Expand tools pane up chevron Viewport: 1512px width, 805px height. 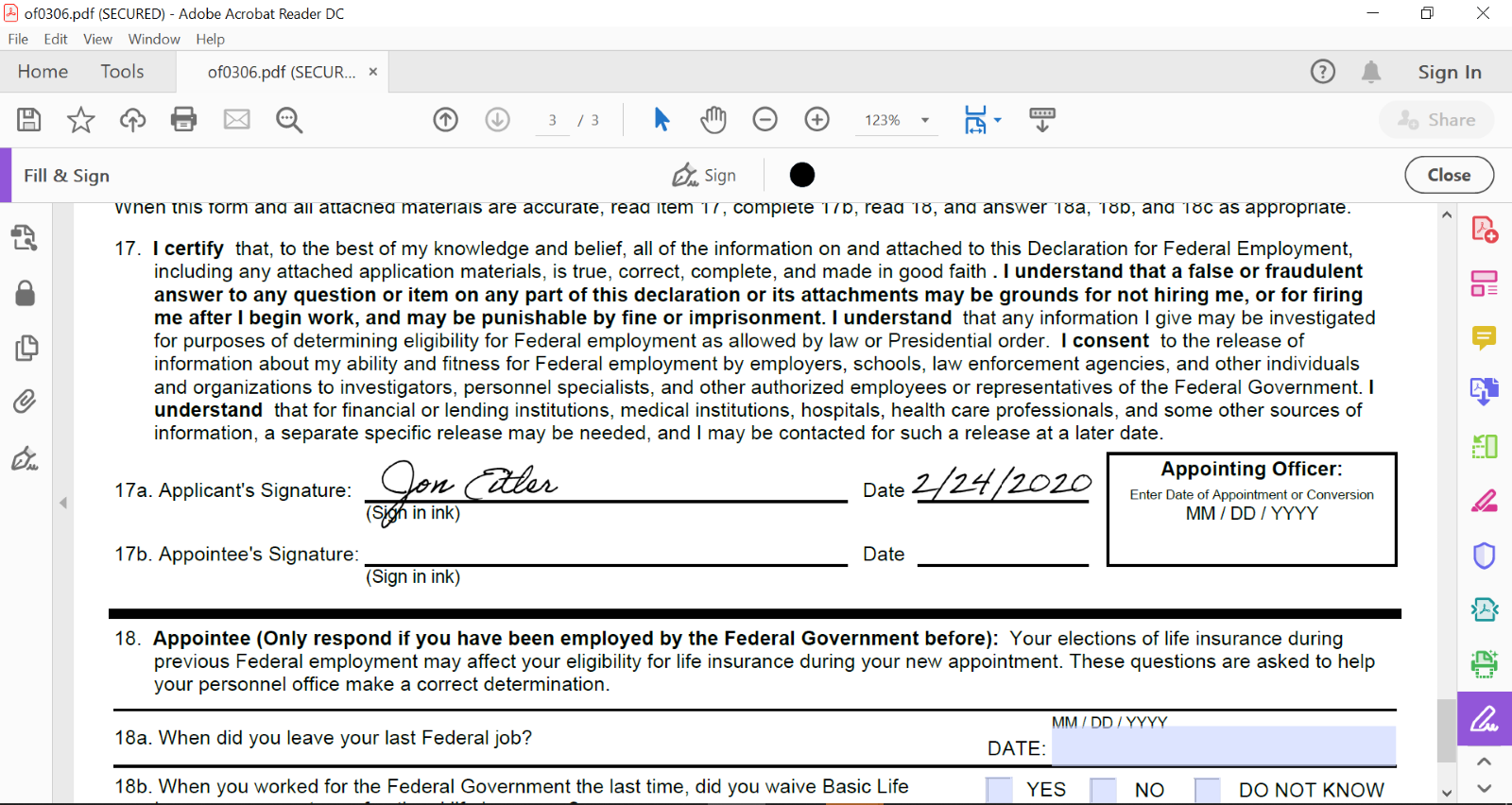point(1484,762)
